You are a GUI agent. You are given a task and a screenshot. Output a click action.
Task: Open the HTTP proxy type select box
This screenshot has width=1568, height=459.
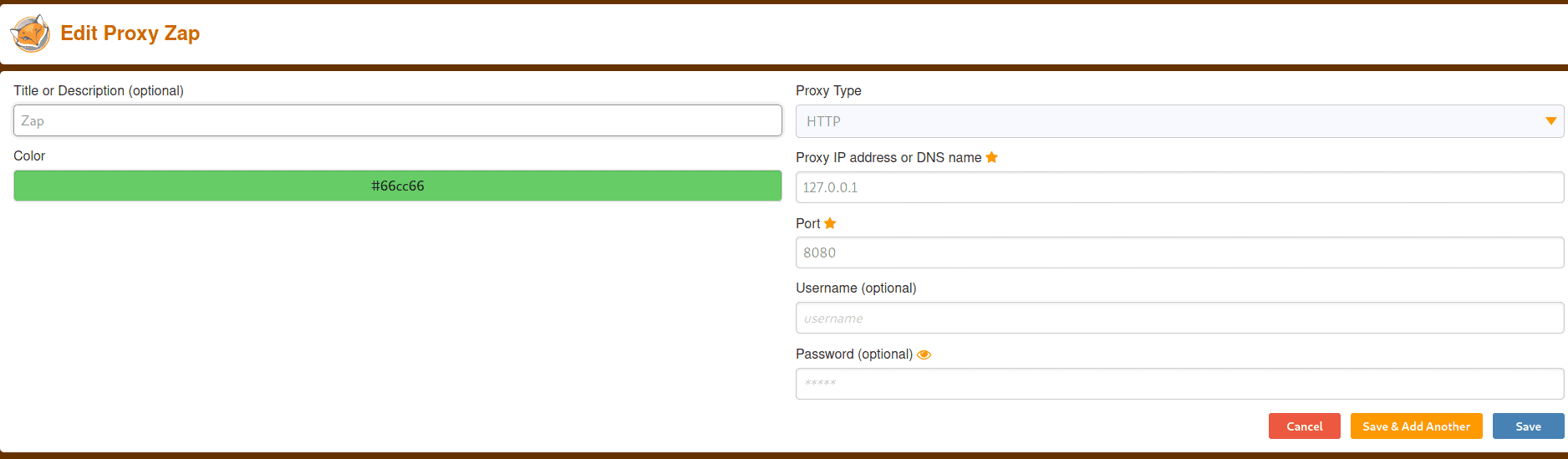tap(1179, 121)
